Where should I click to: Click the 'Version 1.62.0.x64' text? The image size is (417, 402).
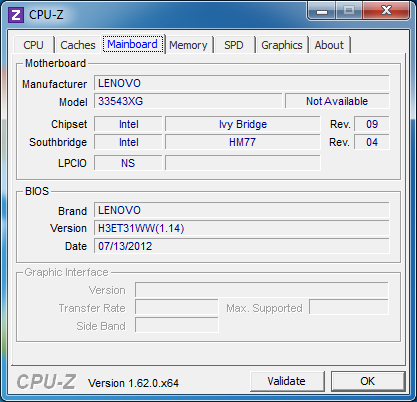pyautogui.click(x=133, y=383)
